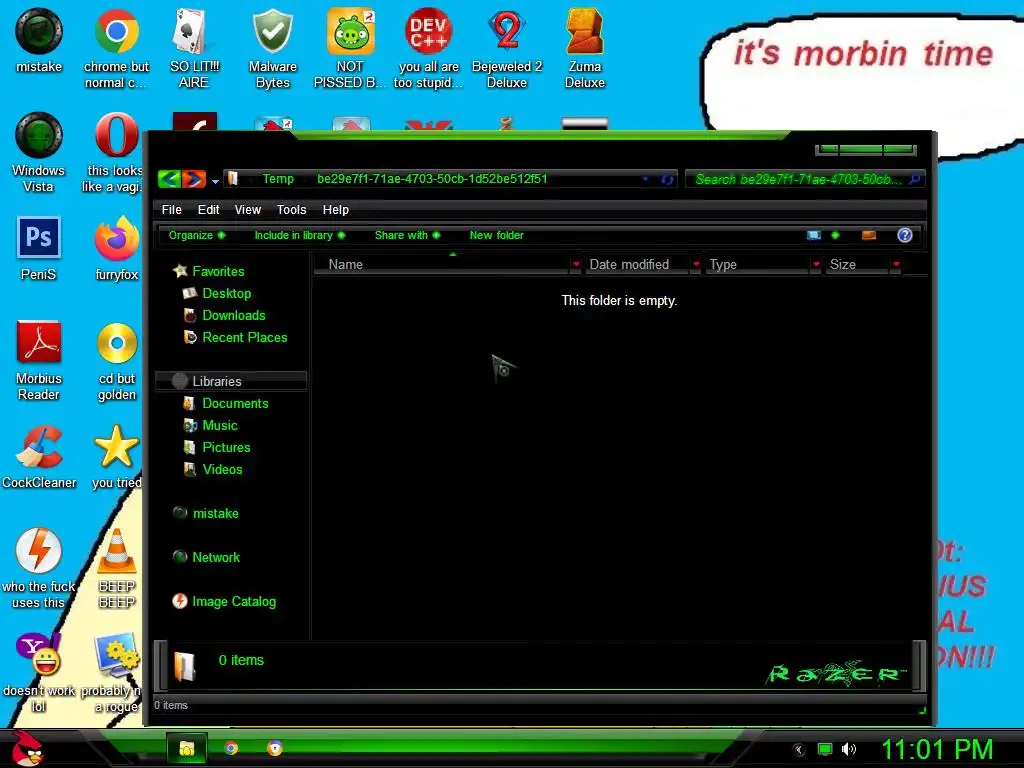Select the Opera browser desktop icon
1024x768 pixels.
tap(116, 152)
